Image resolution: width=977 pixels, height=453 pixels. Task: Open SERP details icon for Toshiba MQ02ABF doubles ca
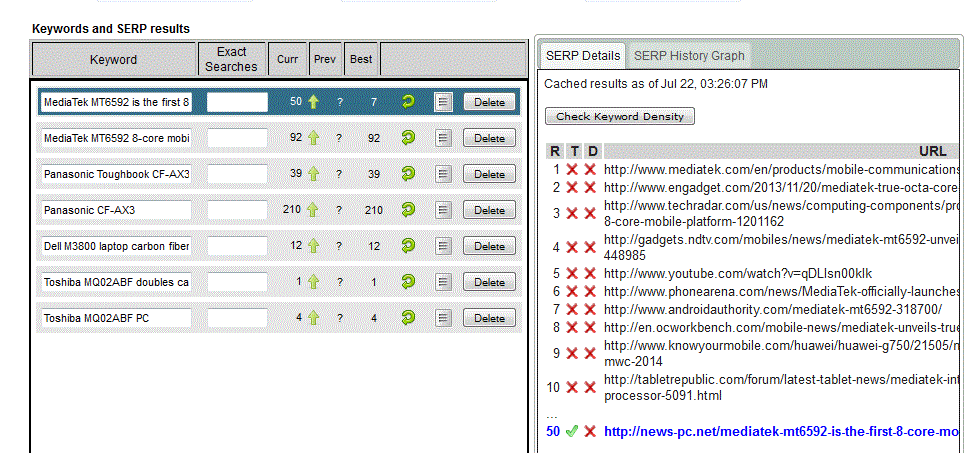tap(443, 282)
